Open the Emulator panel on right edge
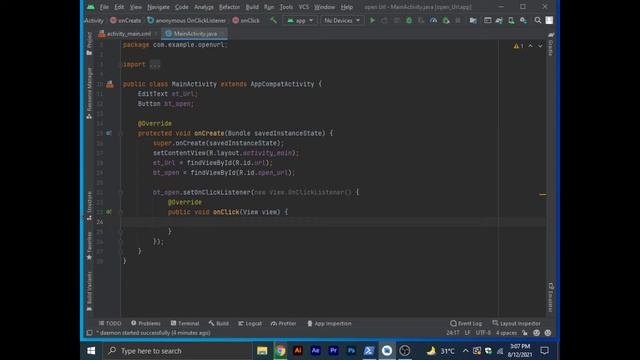 point(551,297)
